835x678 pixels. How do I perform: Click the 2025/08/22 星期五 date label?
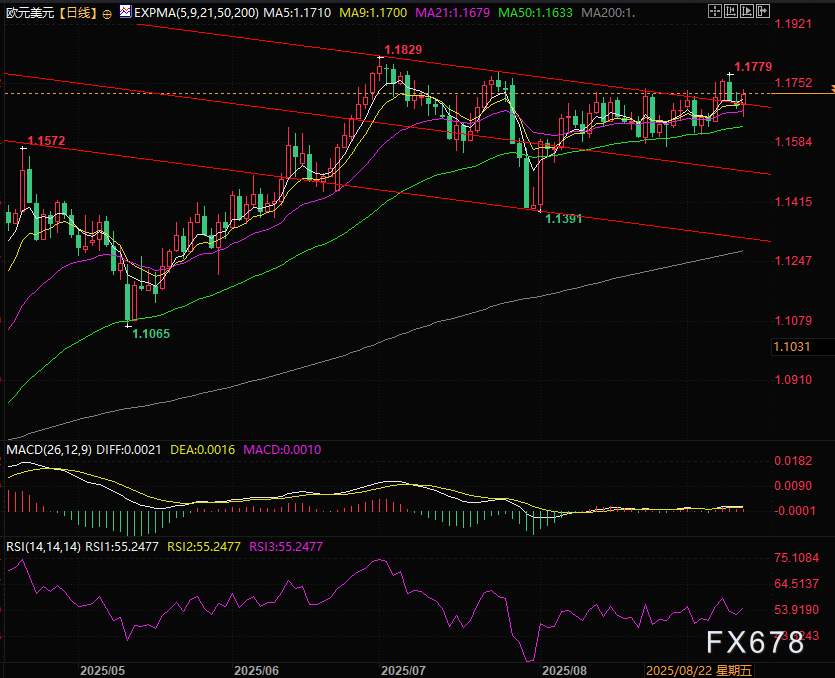click(698, 670)
